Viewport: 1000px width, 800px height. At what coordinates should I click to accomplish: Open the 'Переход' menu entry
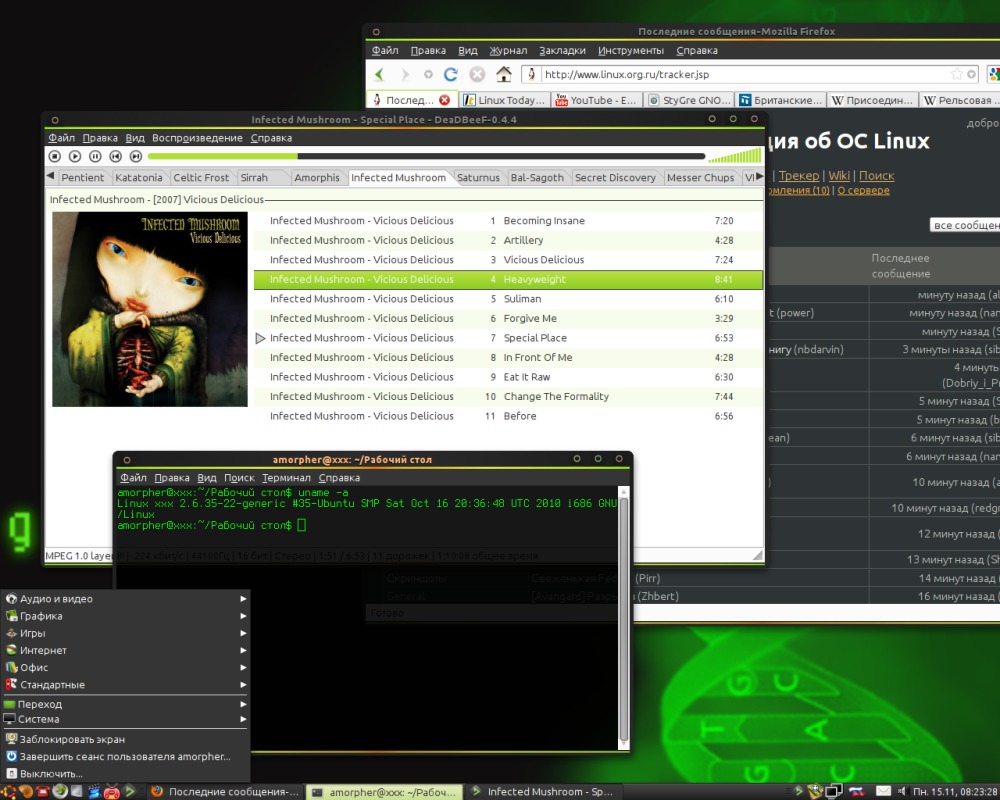[126, 704]
